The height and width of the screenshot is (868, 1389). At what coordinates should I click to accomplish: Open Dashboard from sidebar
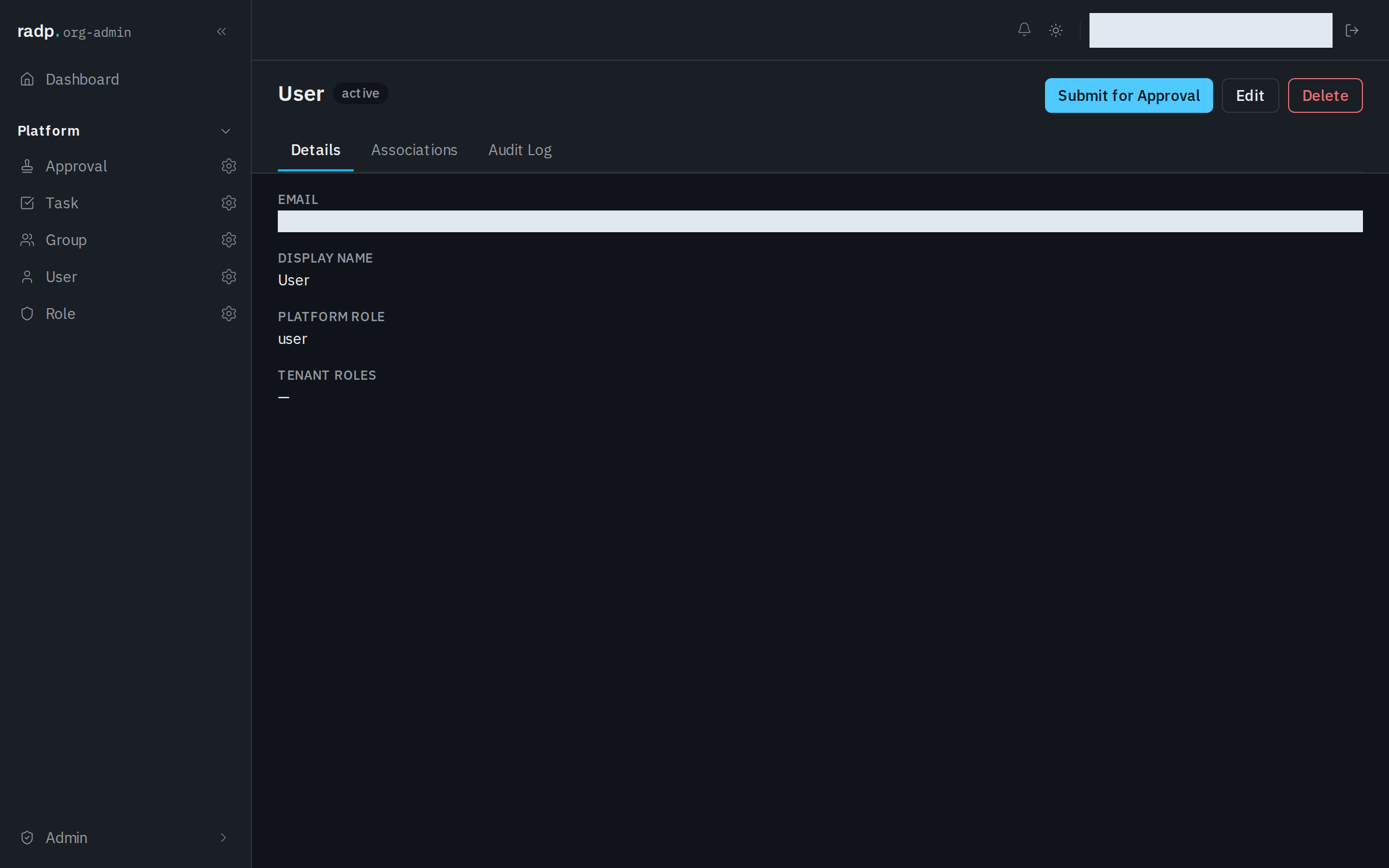tap(82, 79)
